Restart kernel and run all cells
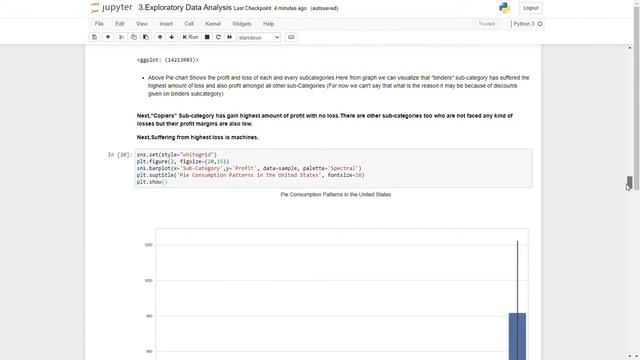 pyautogui.click(x=229, y=37)
